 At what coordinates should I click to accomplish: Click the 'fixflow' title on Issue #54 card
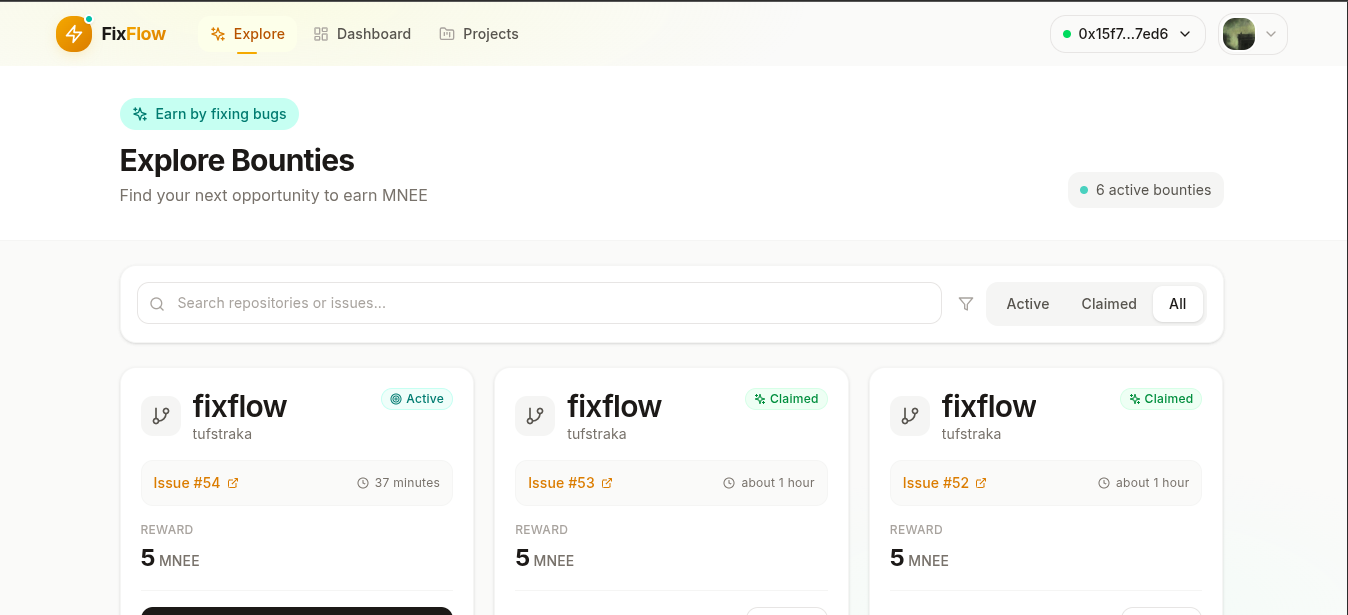tap(240, 406)
